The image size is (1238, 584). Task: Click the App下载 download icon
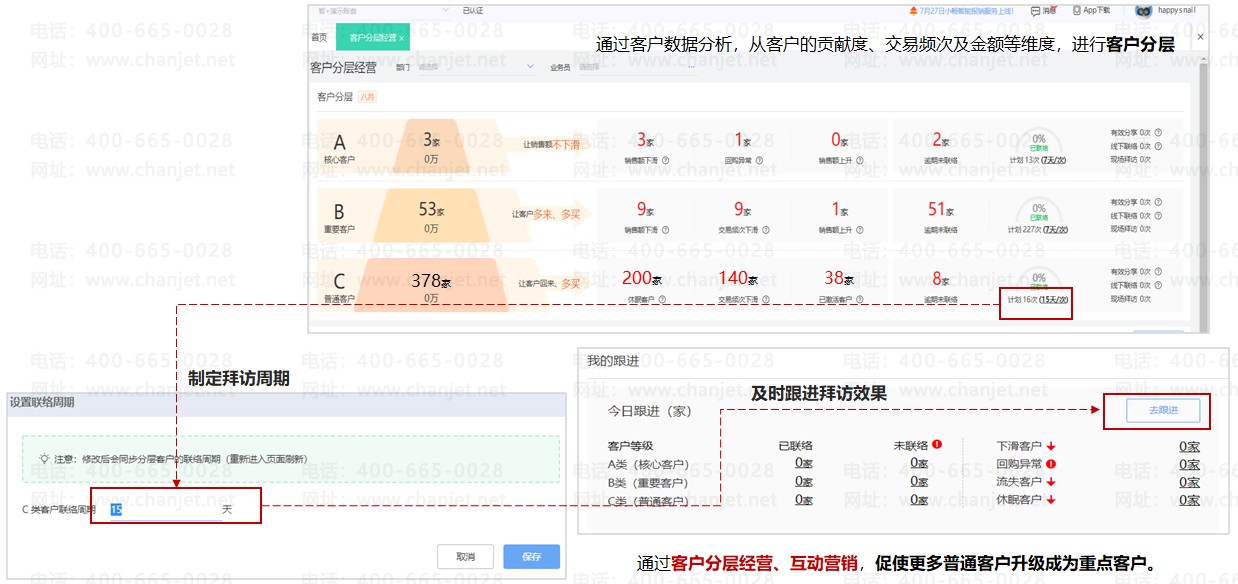pos(1077,10)
